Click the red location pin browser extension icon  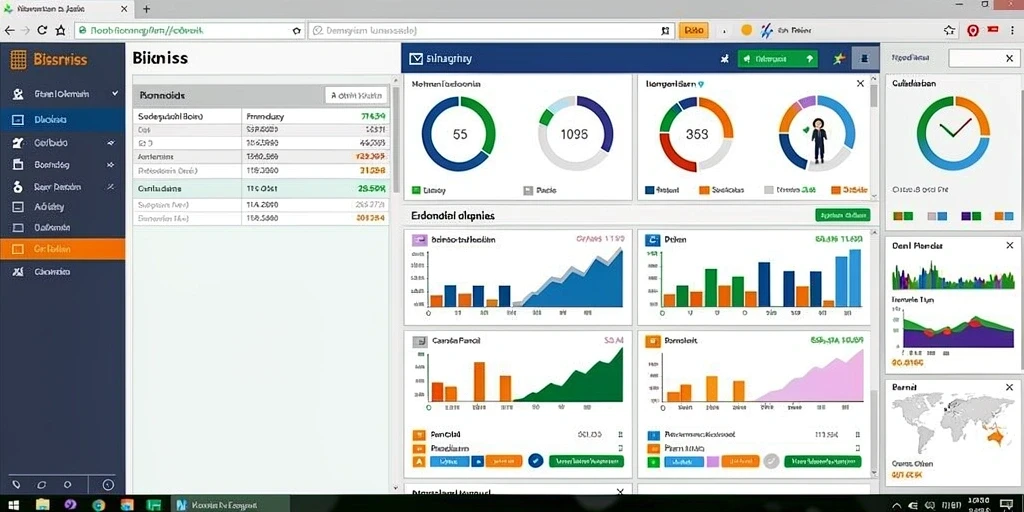(973, 30)
